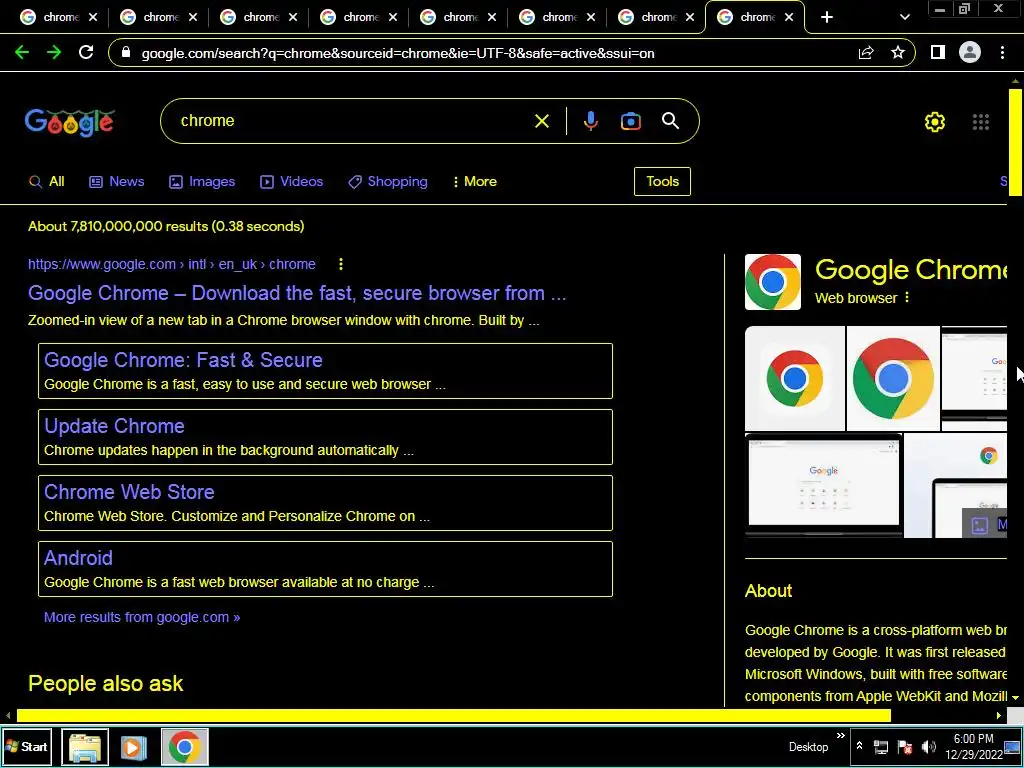Click the vertical scrollbar thumb
This screenshot has height=768, width=1024.
[x=1015, y=142]
